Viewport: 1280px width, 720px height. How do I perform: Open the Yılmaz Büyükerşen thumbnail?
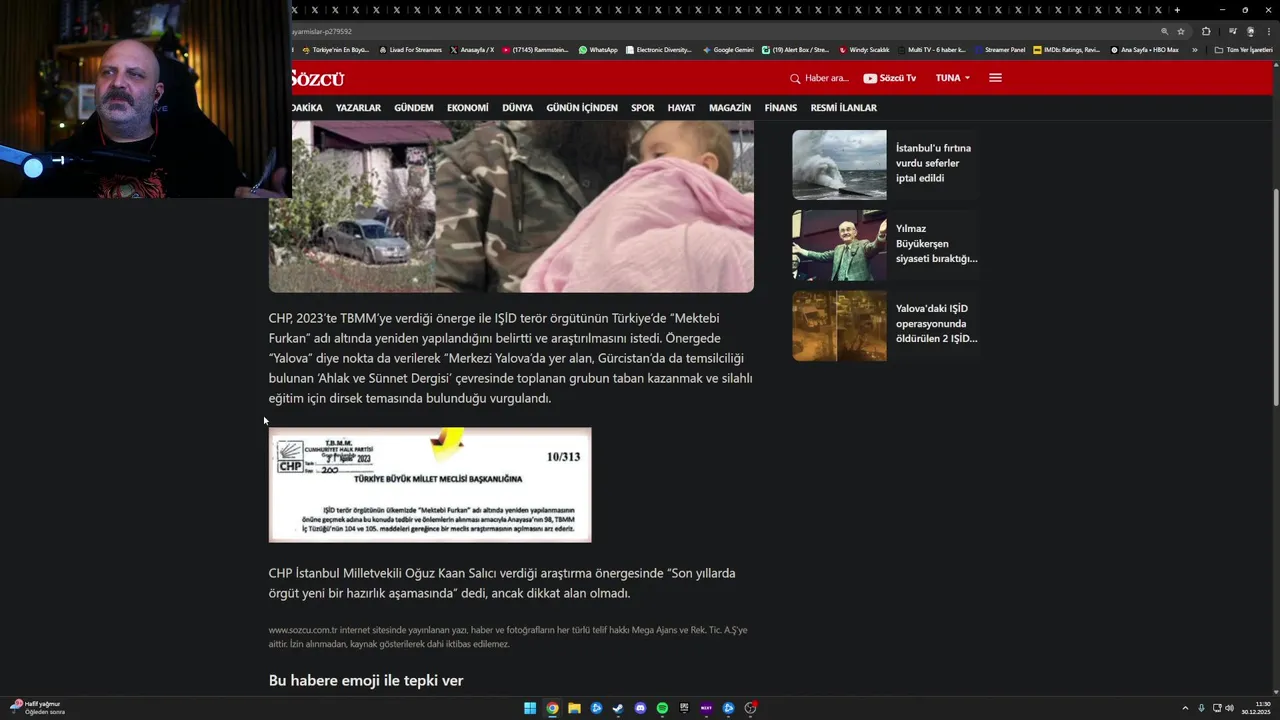pos(839,245)
